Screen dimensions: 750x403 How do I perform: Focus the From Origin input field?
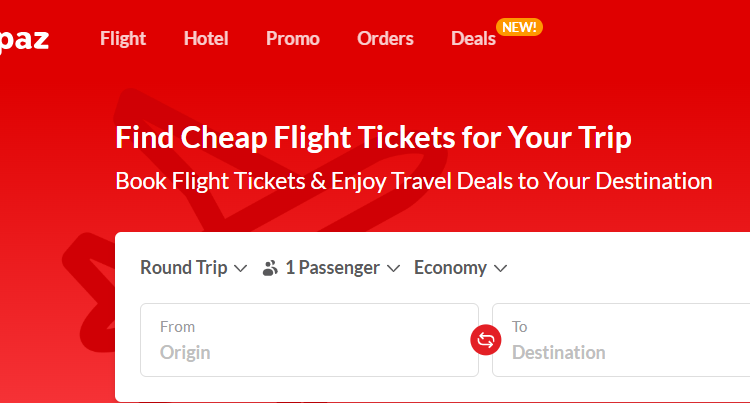point(309,340)
